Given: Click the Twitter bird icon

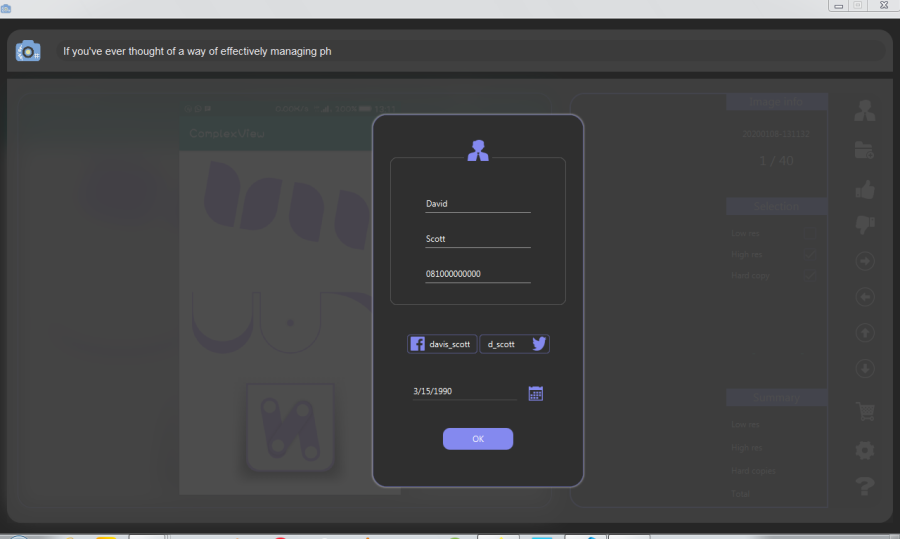Looking at the screenshot, I should click(x=539, y=344).
